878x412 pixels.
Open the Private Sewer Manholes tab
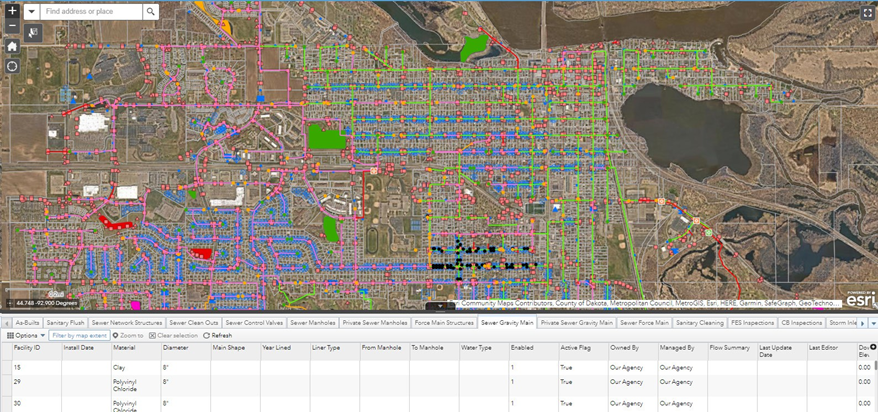(x=377, y=323)
